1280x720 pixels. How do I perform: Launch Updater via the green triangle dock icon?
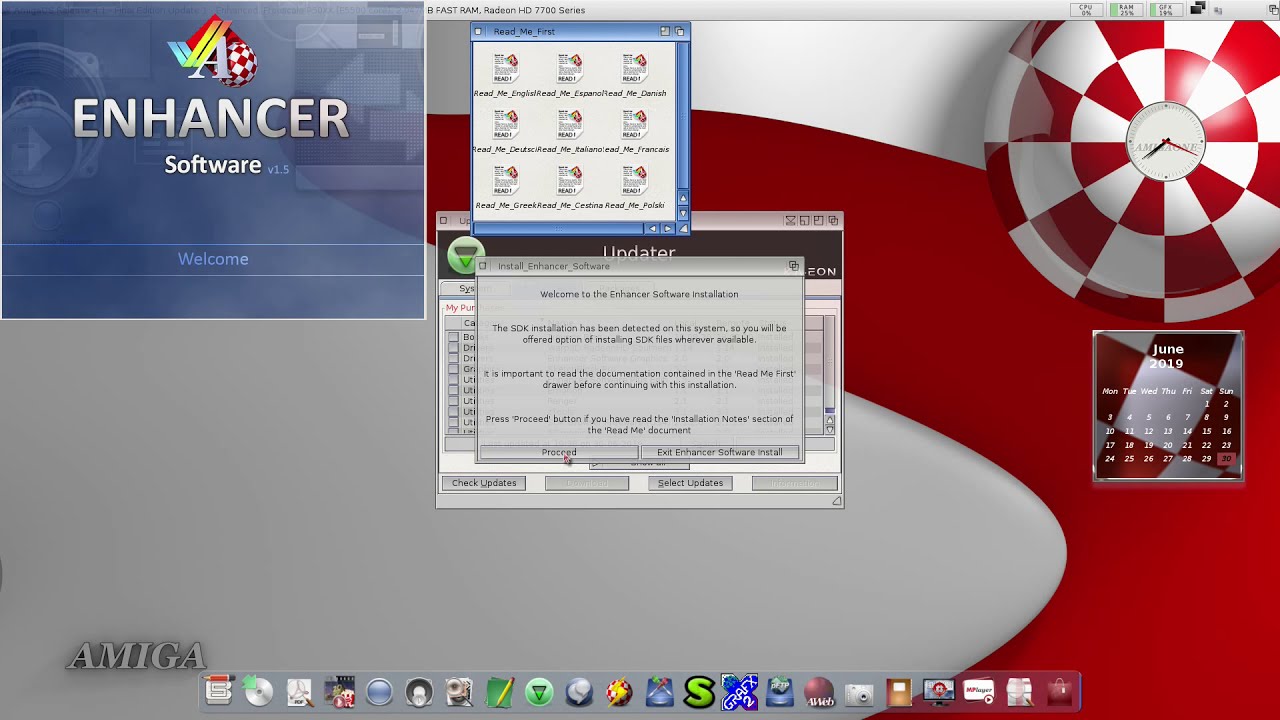(x=539, y=691)
